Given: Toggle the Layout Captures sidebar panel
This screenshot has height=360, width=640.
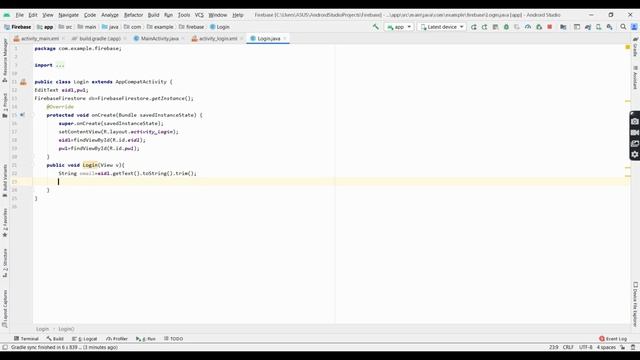Looking at the screenshot, I should click(x=5, y=308).
